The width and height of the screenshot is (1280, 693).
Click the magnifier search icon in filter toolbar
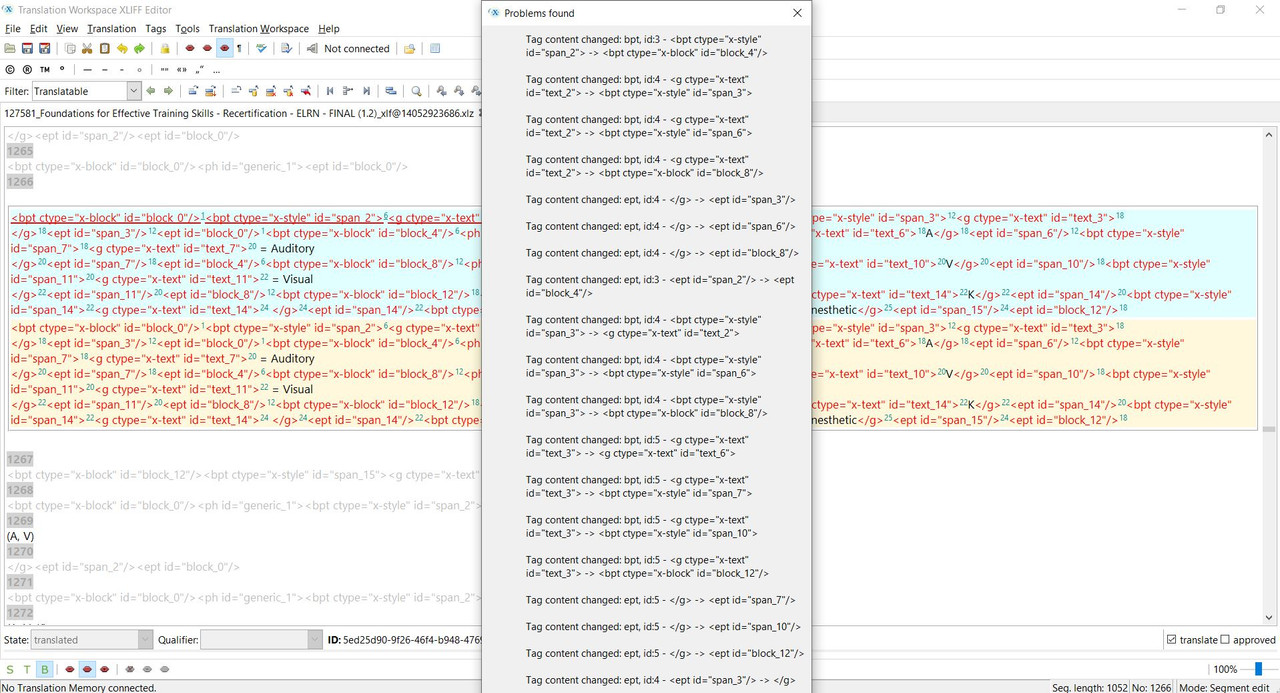point(416,91)
